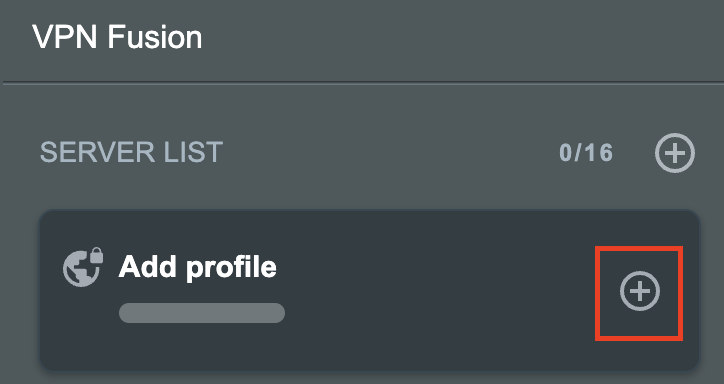This screenshot has height=384, width=724.
Task: Add a new server via header plus icon
Action: point(675,153)
